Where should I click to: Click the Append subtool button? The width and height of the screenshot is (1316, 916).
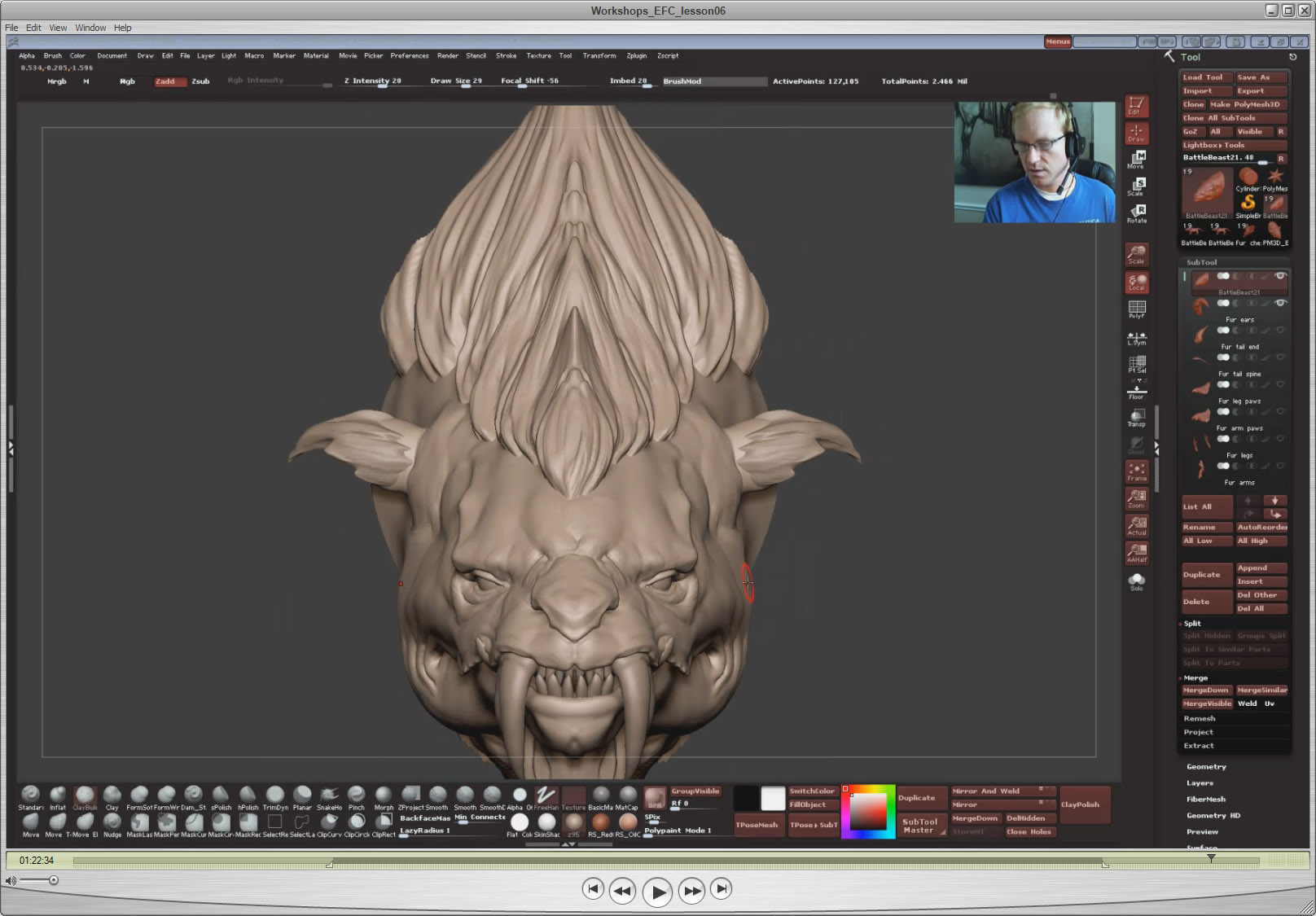(1261, 568)
